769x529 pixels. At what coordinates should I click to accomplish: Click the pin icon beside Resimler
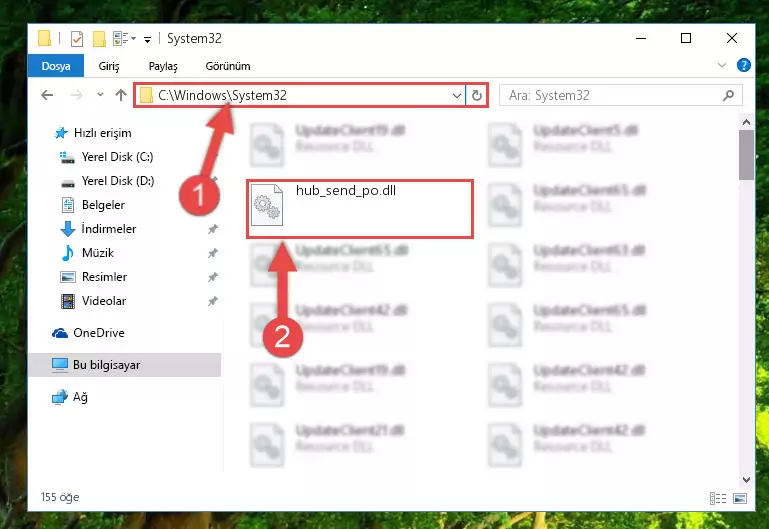(x=212, y=277)
